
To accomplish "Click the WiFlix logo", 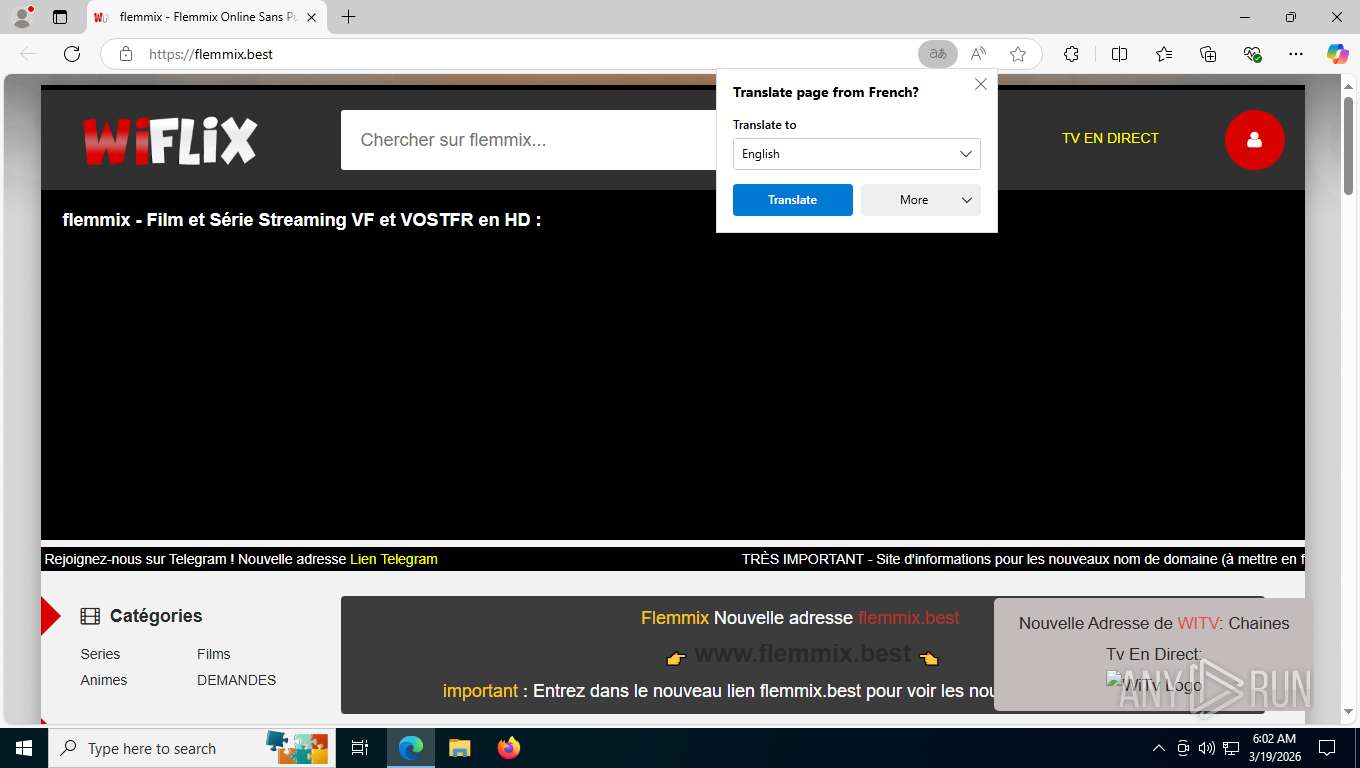I will (x=170, y=140).
